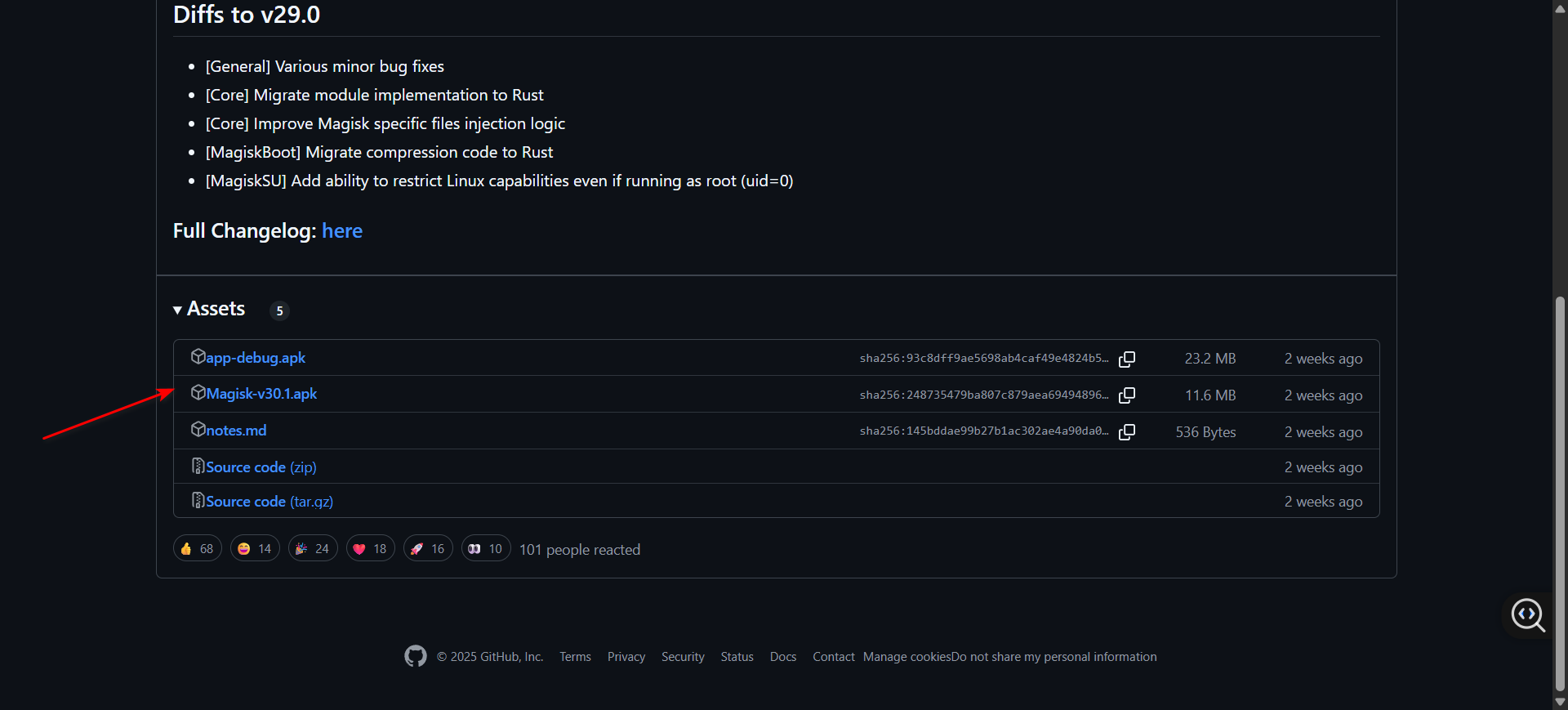The height and width of the screenshot is (710, 1568).
Task: Click the GitHub logo in footer
Action: pos(416,656)
